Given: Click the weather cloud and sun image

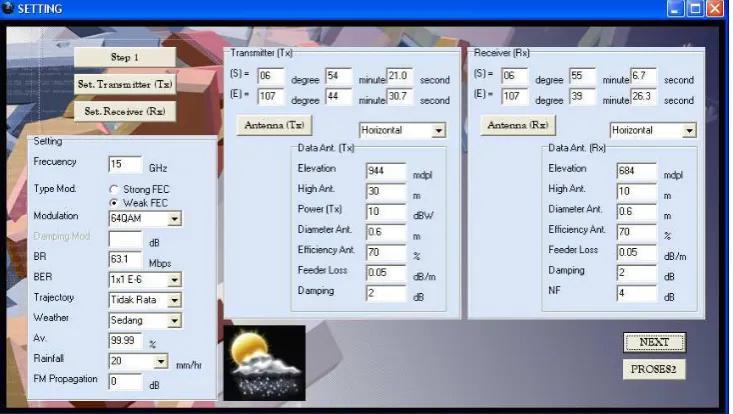Looking at the screenshot, I should (x=265, y=363).
